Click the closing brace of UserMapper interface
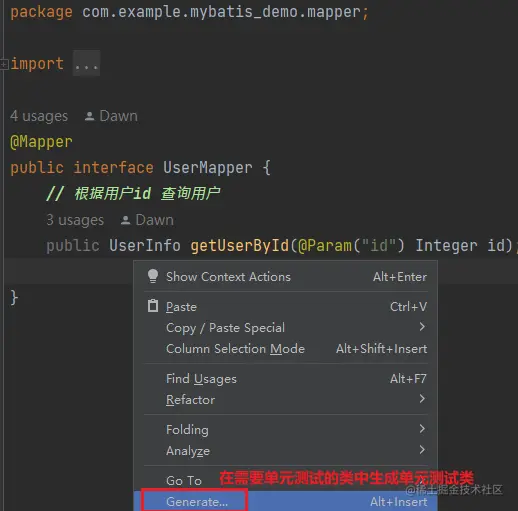The width and height of the screenshot is (518, 511). [x=14, y=297]
